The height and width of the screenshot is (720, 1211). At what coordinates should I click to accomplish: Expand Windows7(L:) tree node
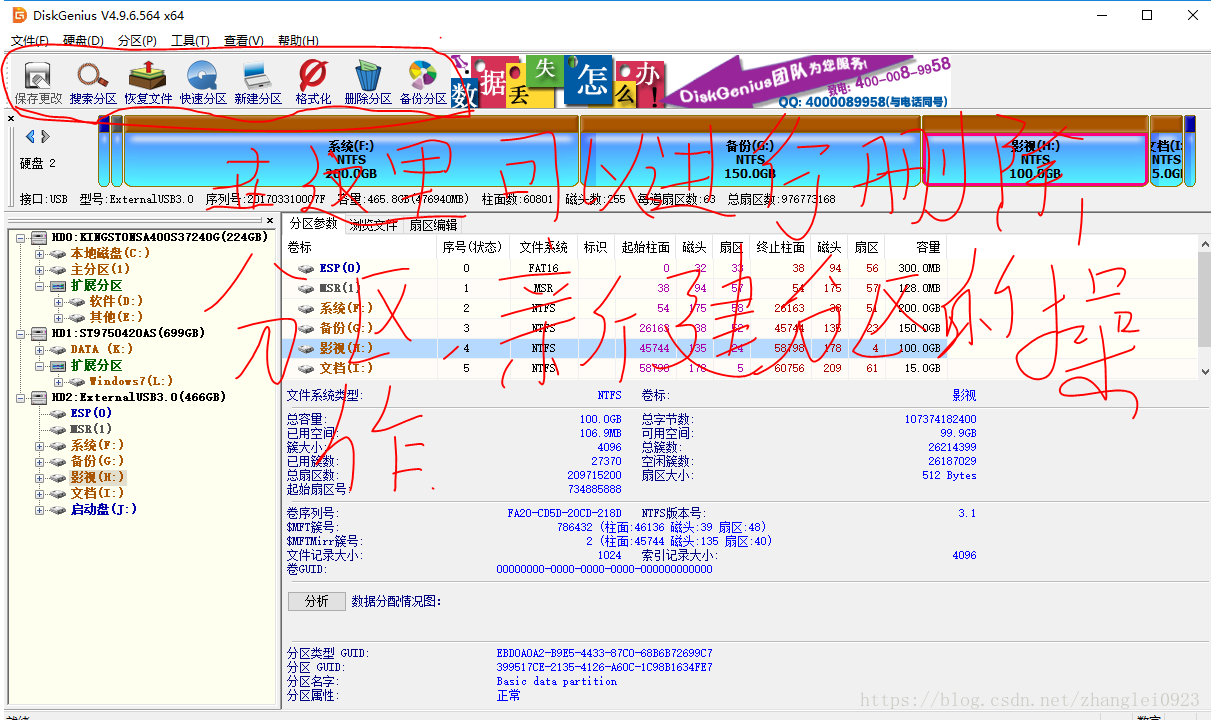59,381
